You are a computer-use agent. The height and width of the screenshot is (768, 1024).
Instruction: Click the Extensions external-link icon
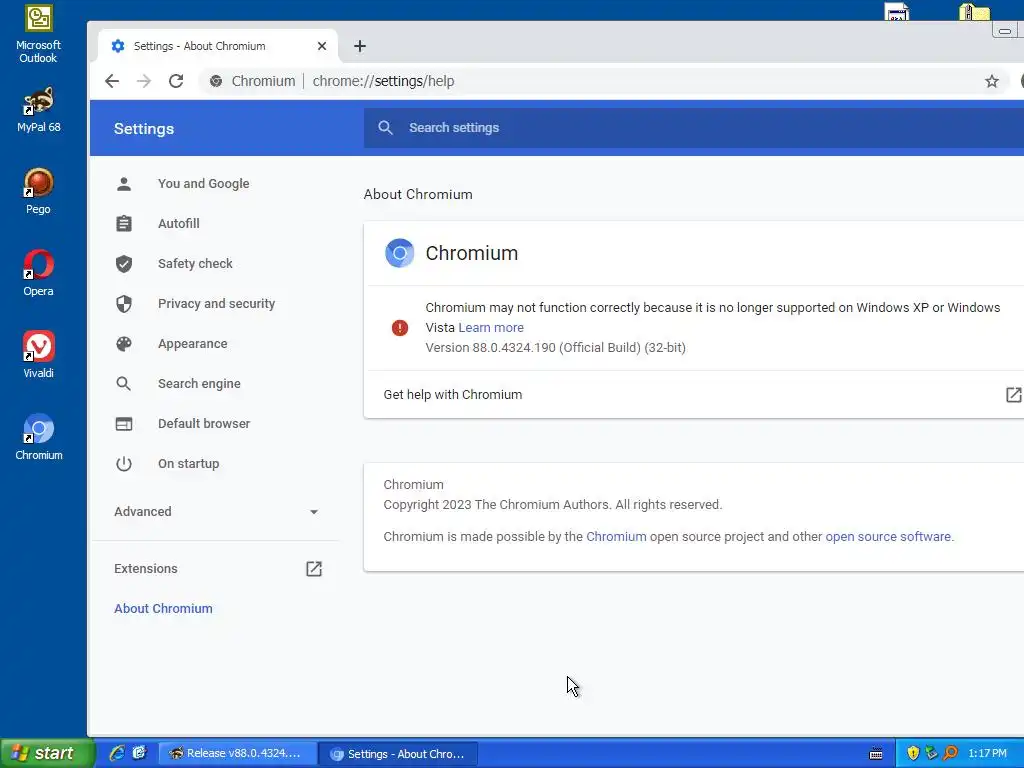[x=314, y=568]
